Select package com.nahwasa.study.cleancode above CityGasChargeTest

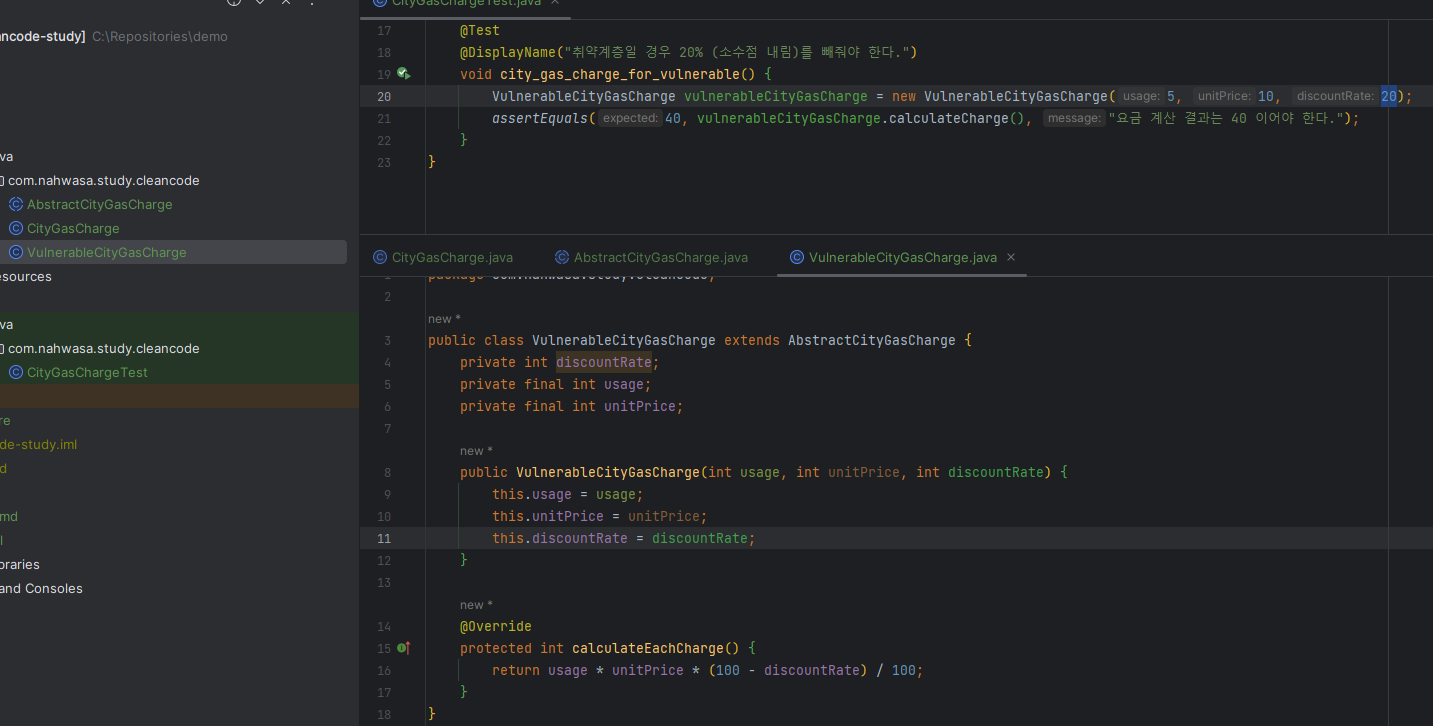[103, 348]
